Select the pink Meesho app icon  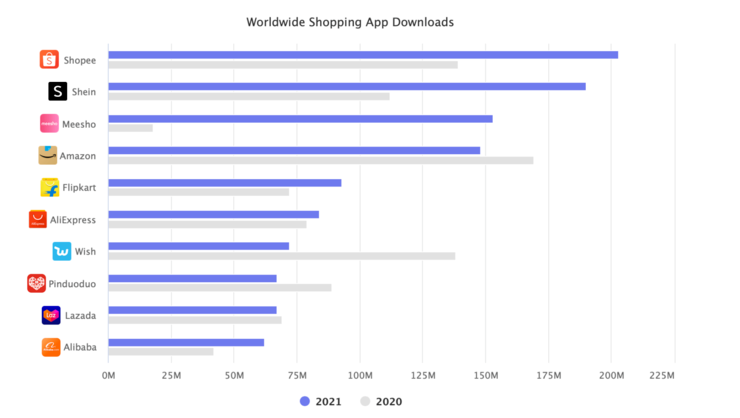[49, 124]
